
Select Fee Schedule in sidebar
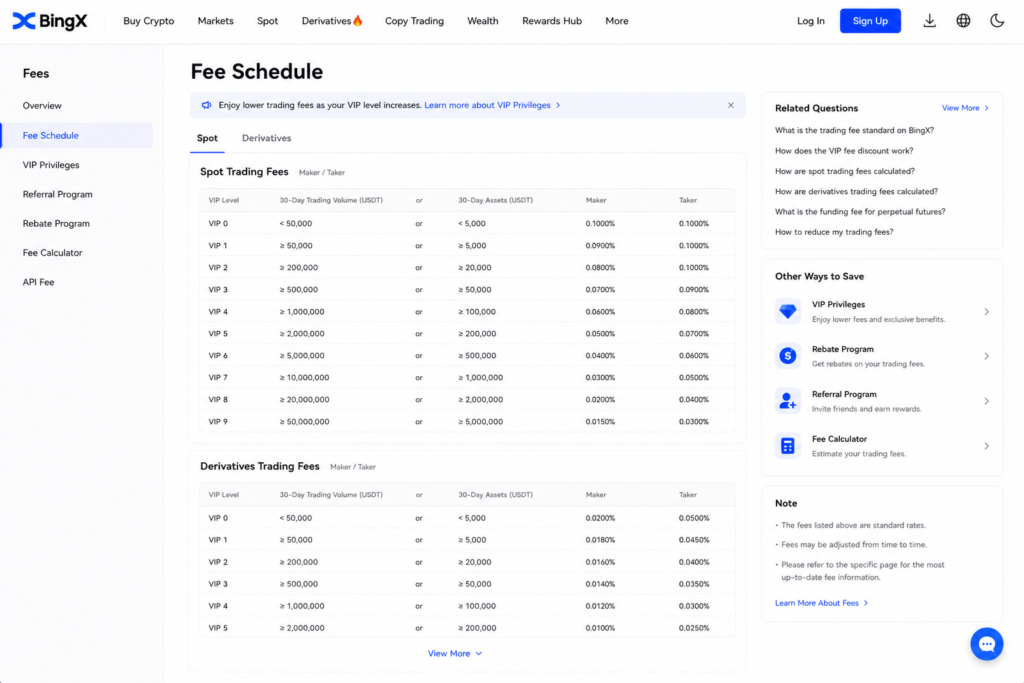coord(77,135)
